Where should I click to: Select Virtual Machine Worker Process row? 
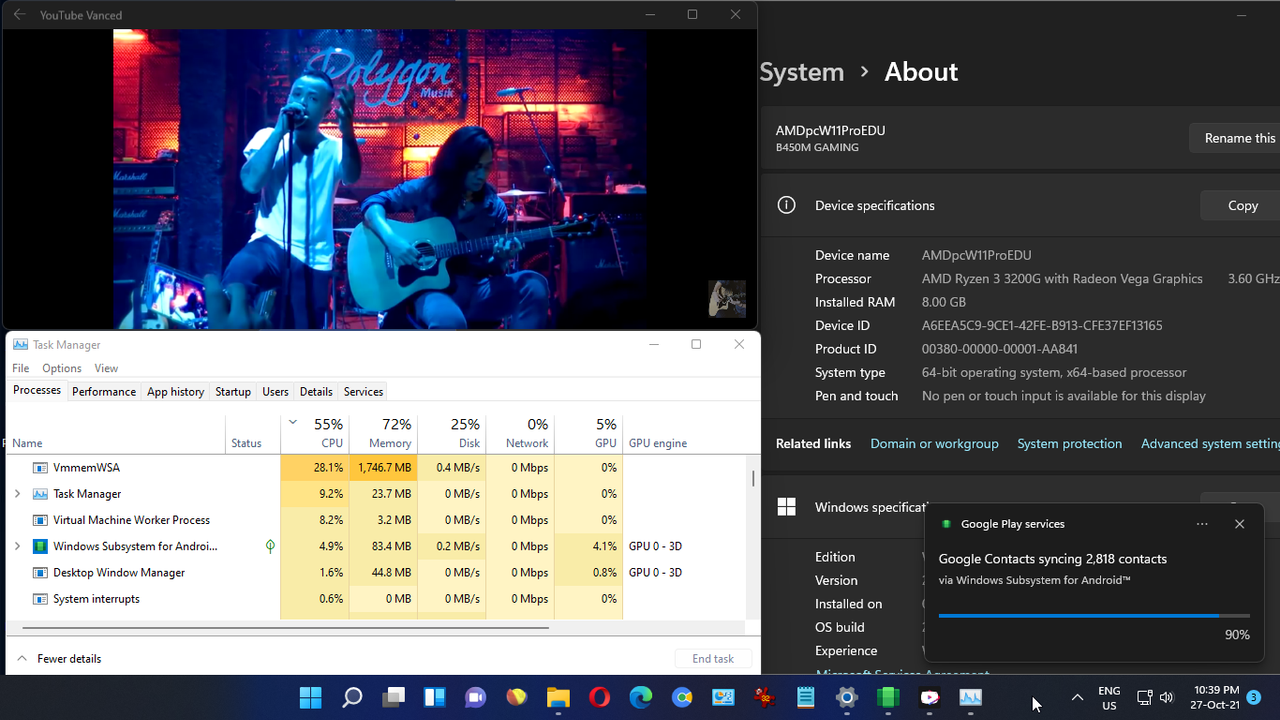pyautogui.click(x=377, y=520)
